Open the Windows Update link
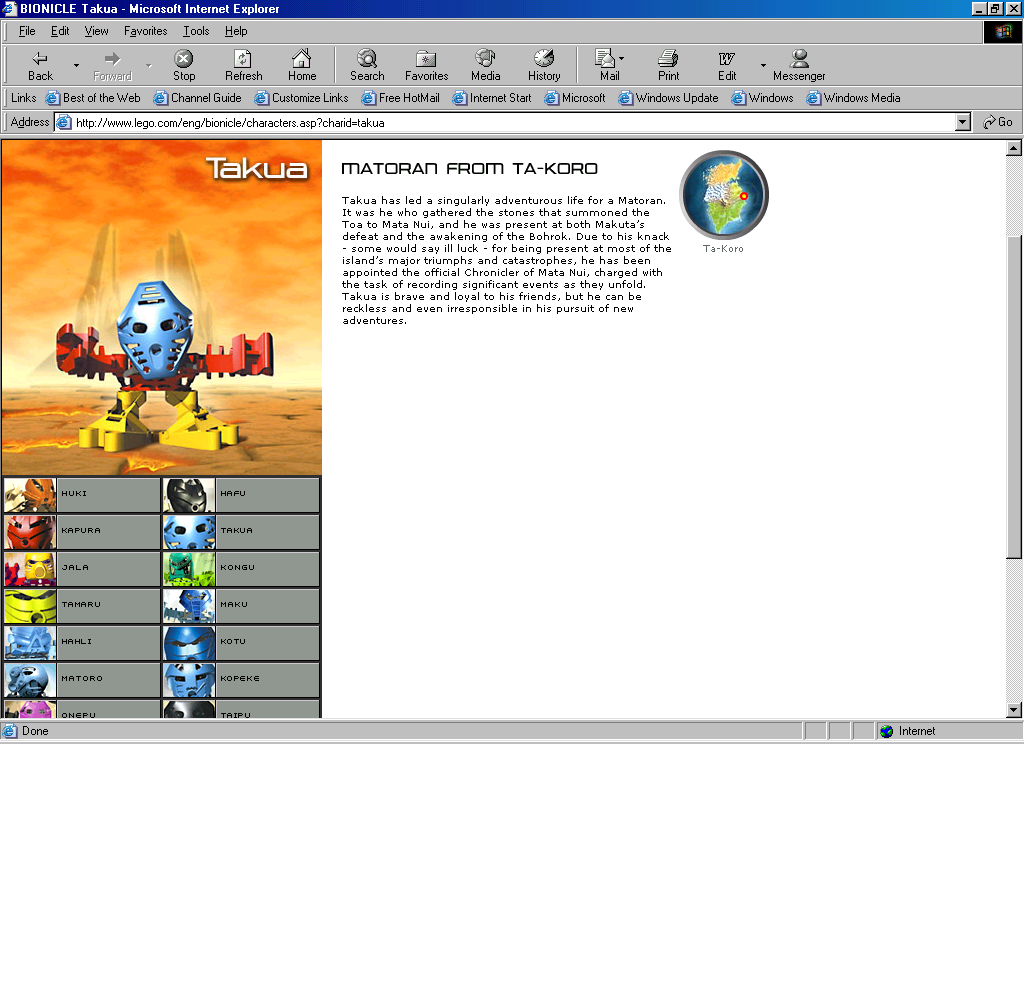The image size is (1024, 1000). [668, 98]
